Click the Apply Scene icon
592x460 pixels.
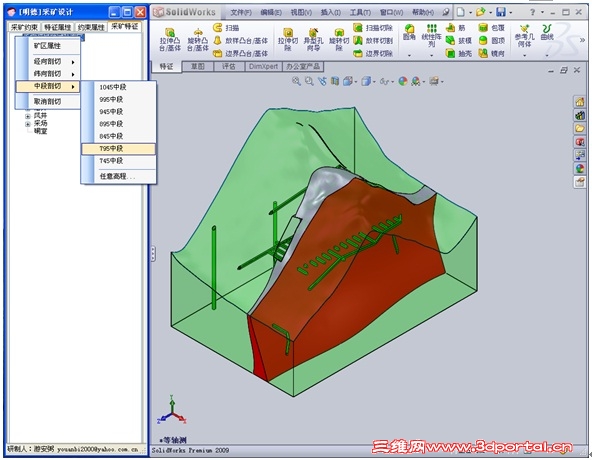point(416,81)
